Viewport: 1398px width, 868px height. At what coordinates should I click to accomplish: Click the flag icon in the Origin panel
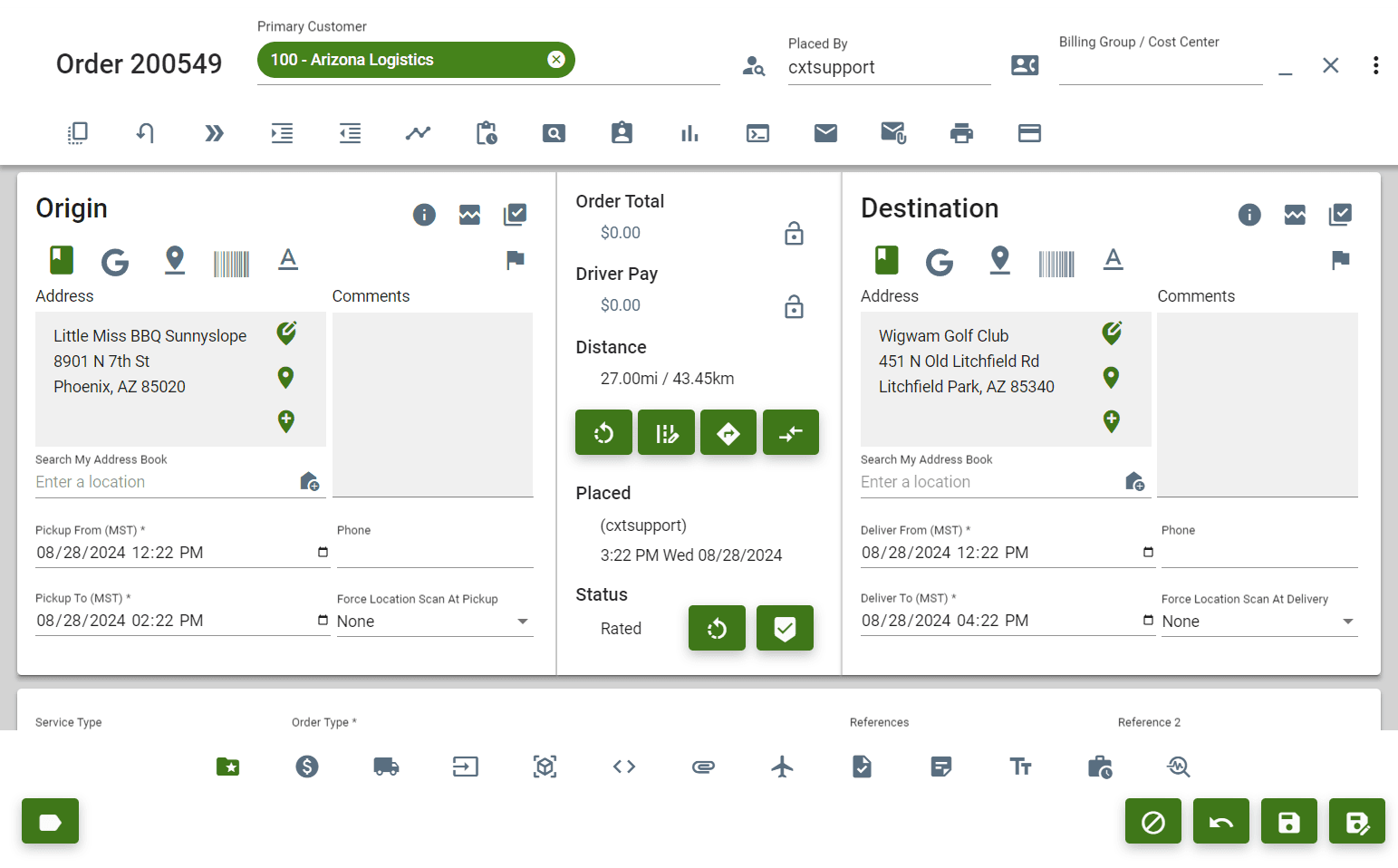click(515, 261)
